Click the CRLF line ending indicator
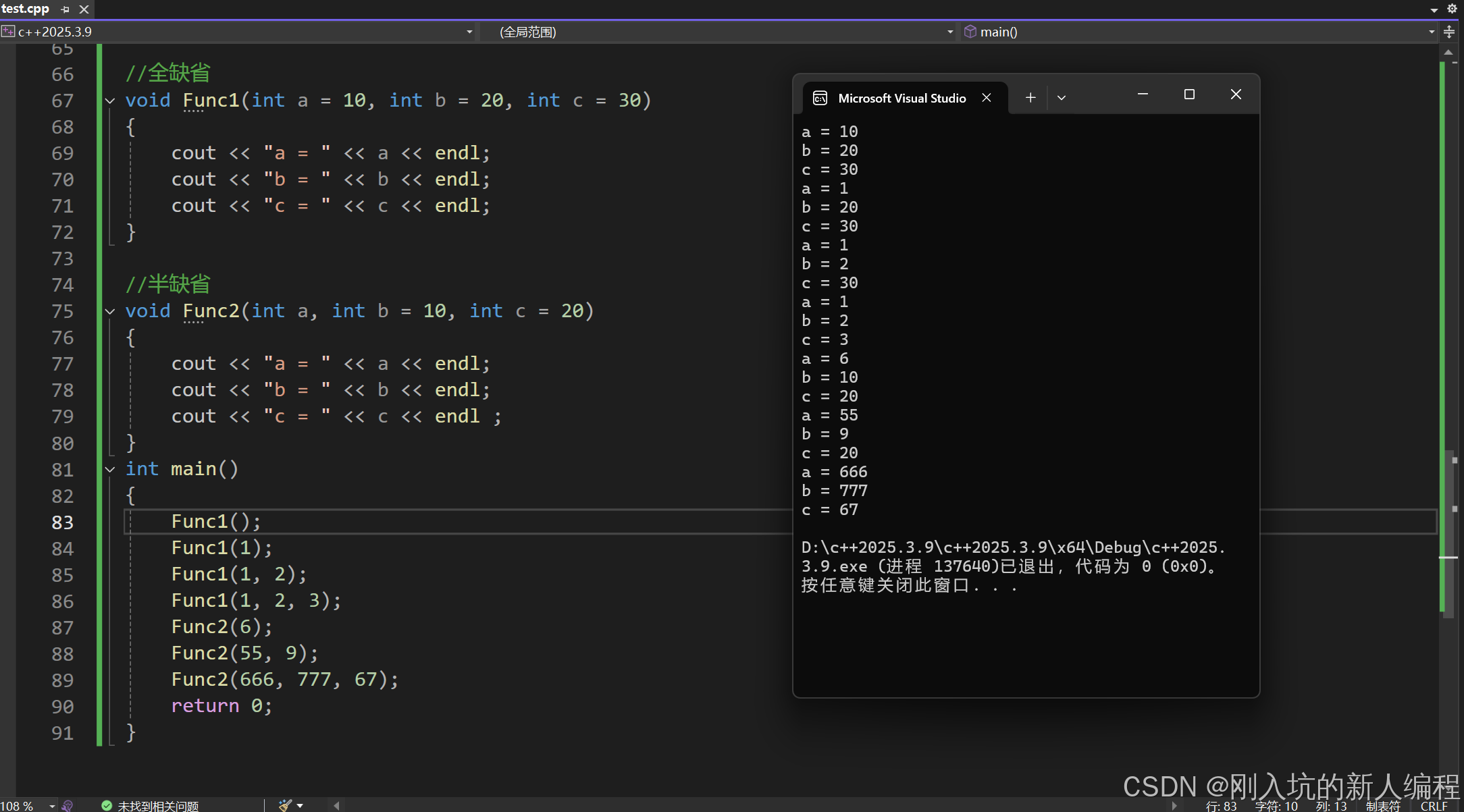 [x=1434, y=806]
